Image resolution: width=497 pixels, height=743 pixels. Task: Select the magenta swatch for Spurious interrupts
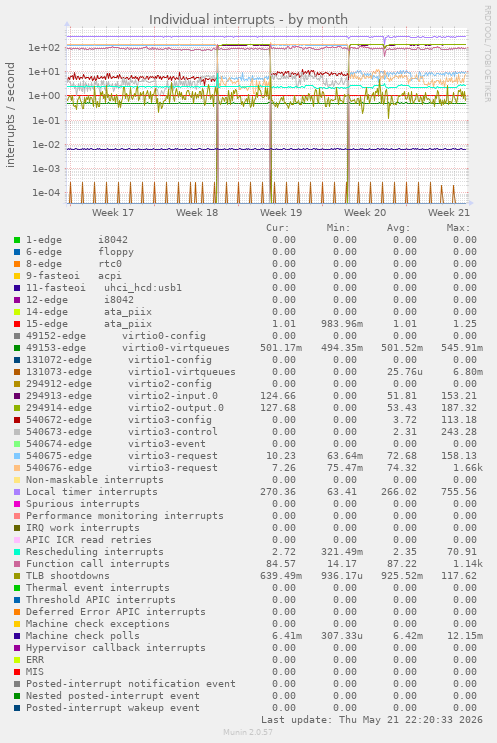[17, 504]
